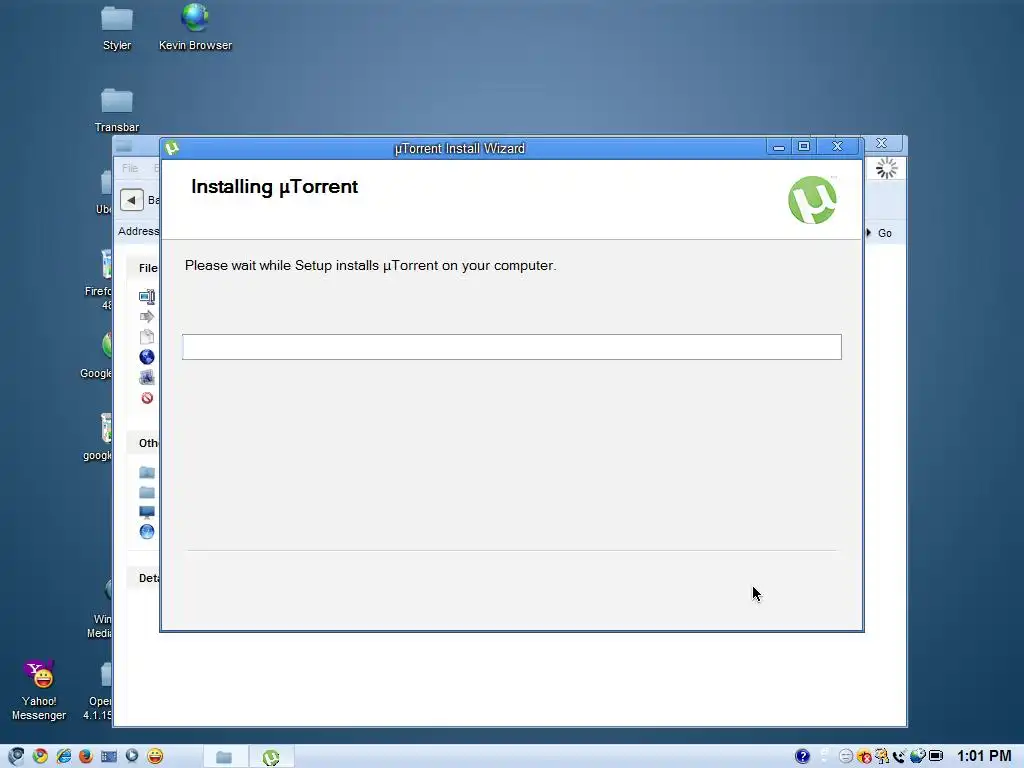Click the red delete icon in File tasks
This screenshot has width=1024, height=768.
tap(147, 398)
